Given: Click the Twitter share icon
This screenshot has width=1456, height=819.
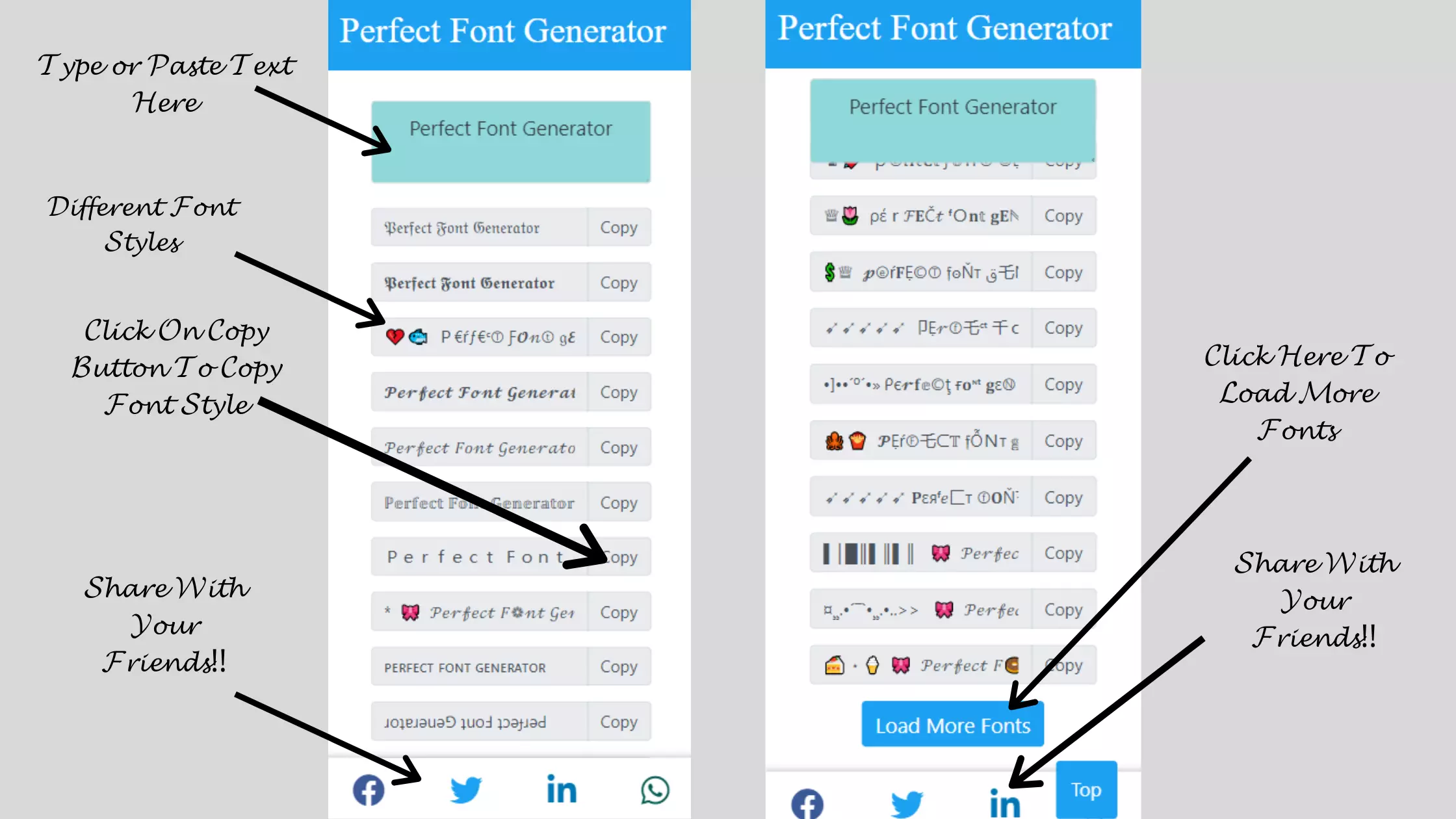Looking at the screenshot, I should (463, 790).
